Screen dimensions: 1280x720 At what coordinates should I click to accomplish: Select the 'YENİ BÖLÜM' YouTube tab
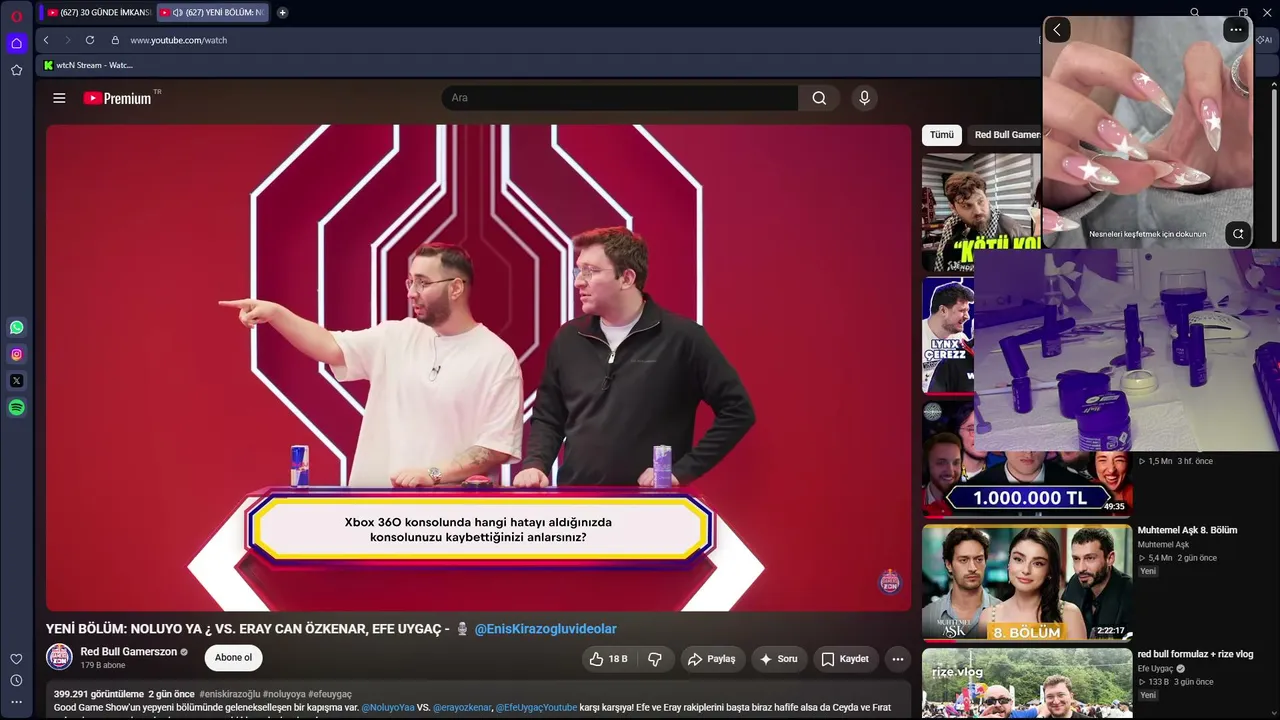pyautogui.click(x=212, y=12)
